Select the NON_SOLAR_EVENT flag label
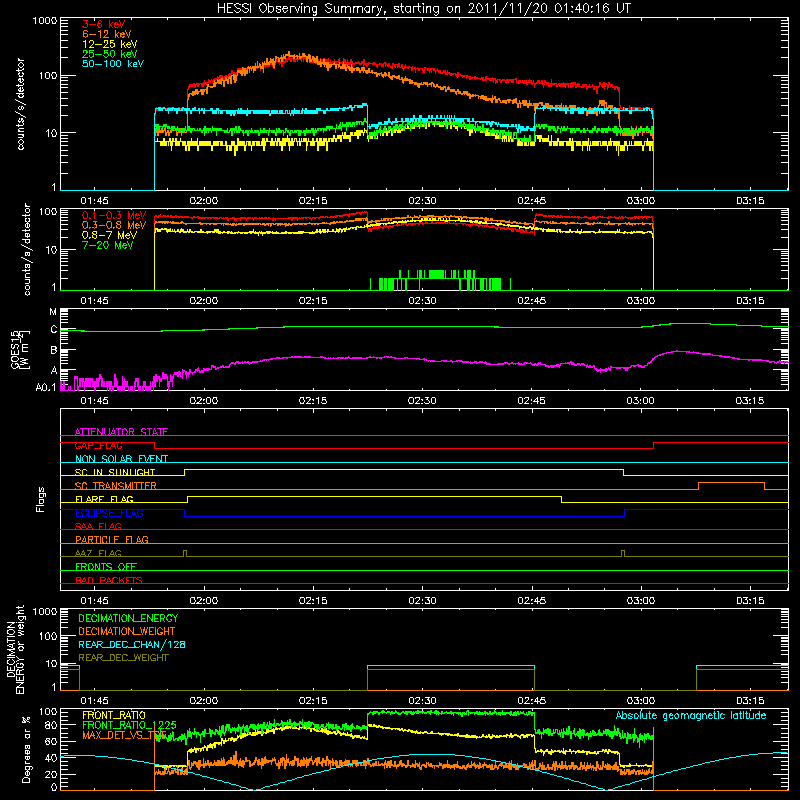Viewport: 800px width, 800px height. pyautogui.click(x=121, y=459)
